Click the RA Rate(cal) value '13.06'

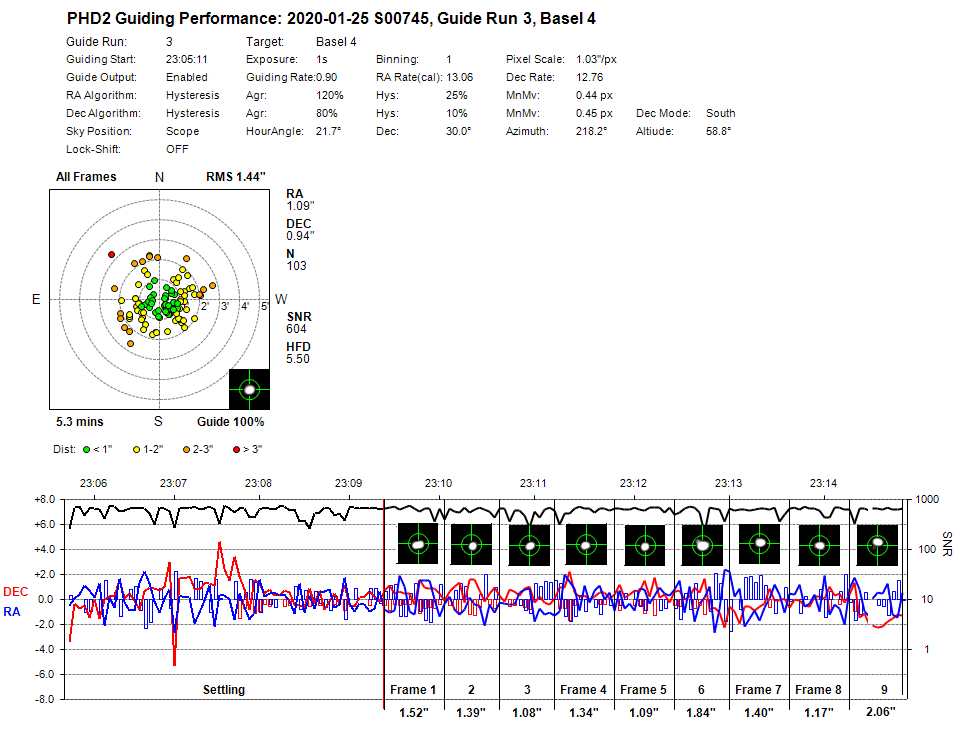[460, 77]
